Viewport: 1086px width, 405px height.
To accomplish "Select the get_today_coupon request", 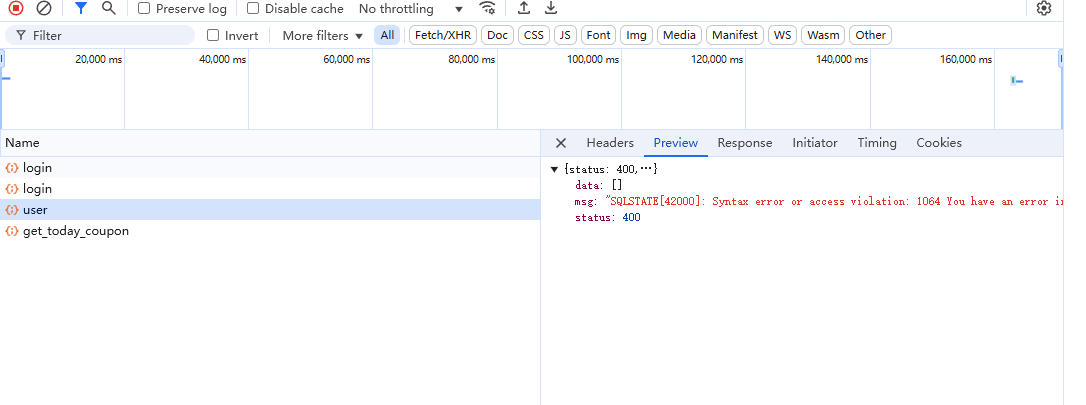I will pyautogui.click(x=76, y=231).
